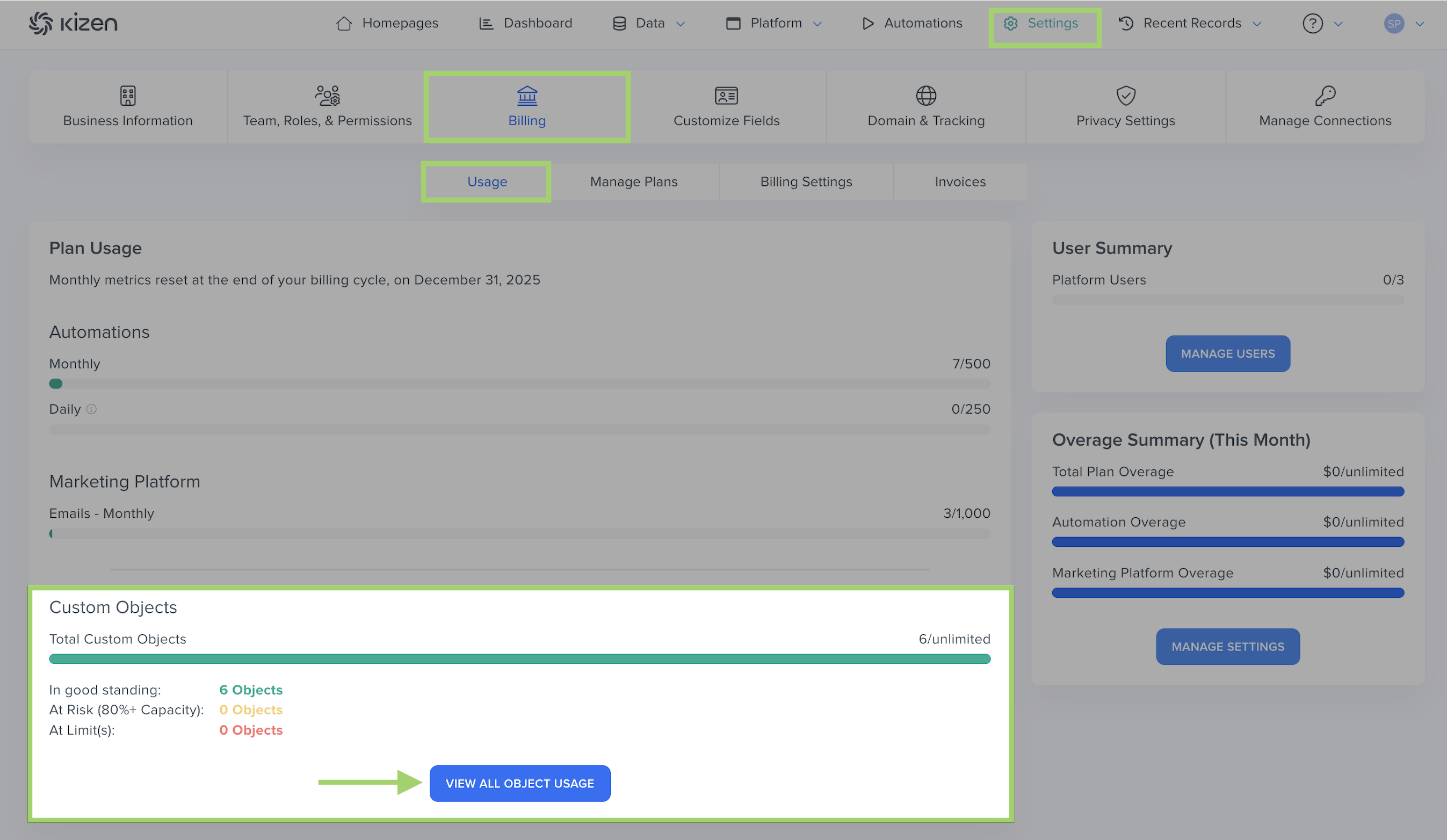Open the Recent Records dropdown
Viewport: 1447px width, 840px height.
pyautogui.click(x=1191, y=24)
